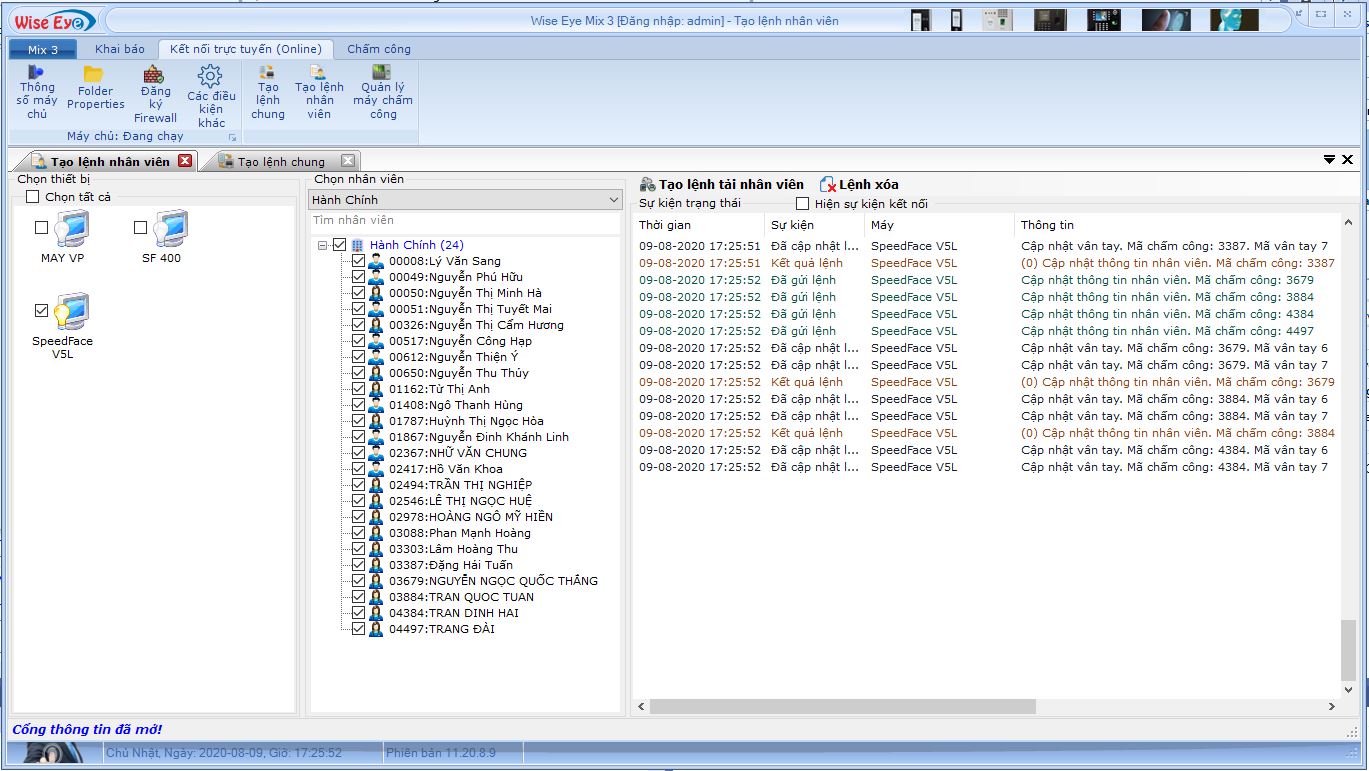Collapse the Hành Chính (24) tree node
1369x771 pixels.
(x=322, y=245)
